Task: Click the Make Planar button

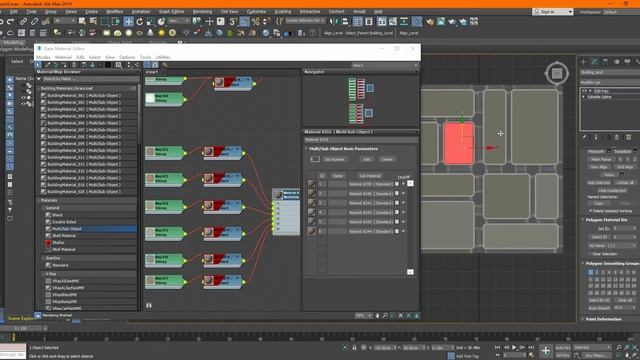Action: [x=601, y=159]
